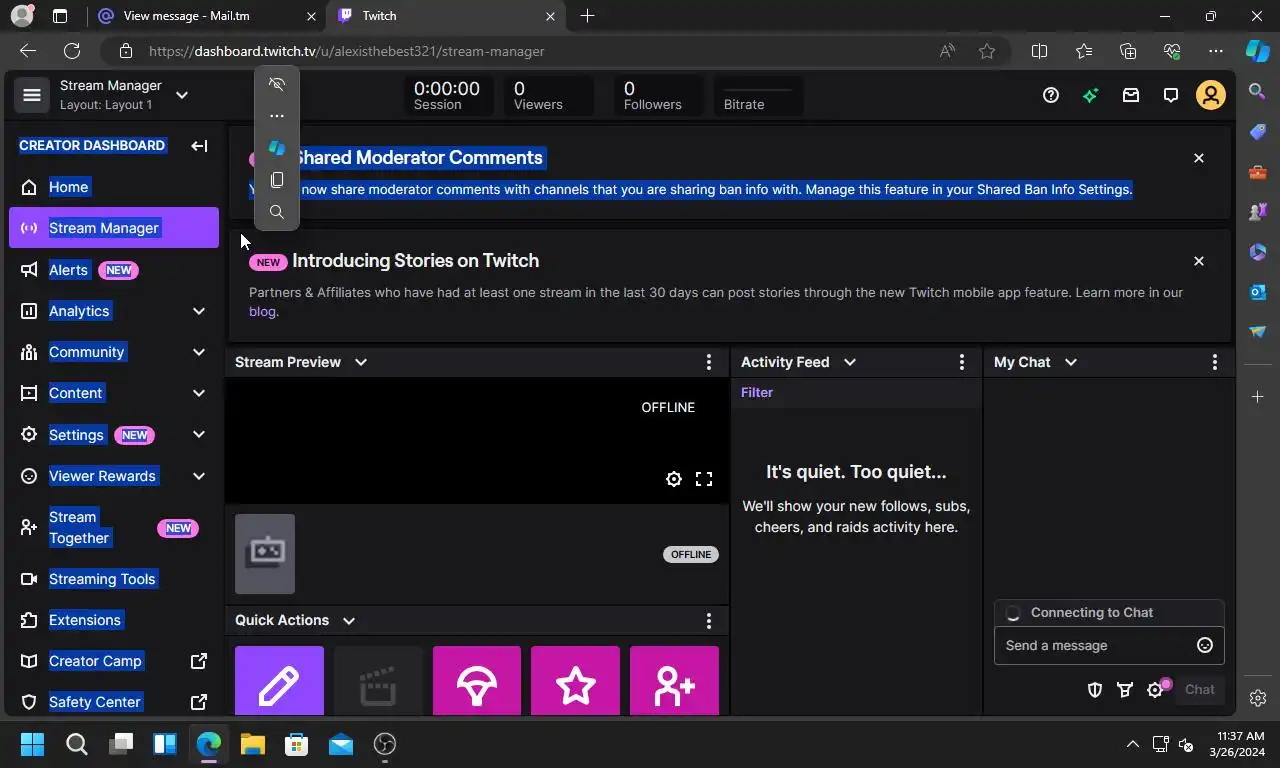Dismiss the Introducing Stories on Twitch banner
The image size is (1280, 768).
(1199, 261)
